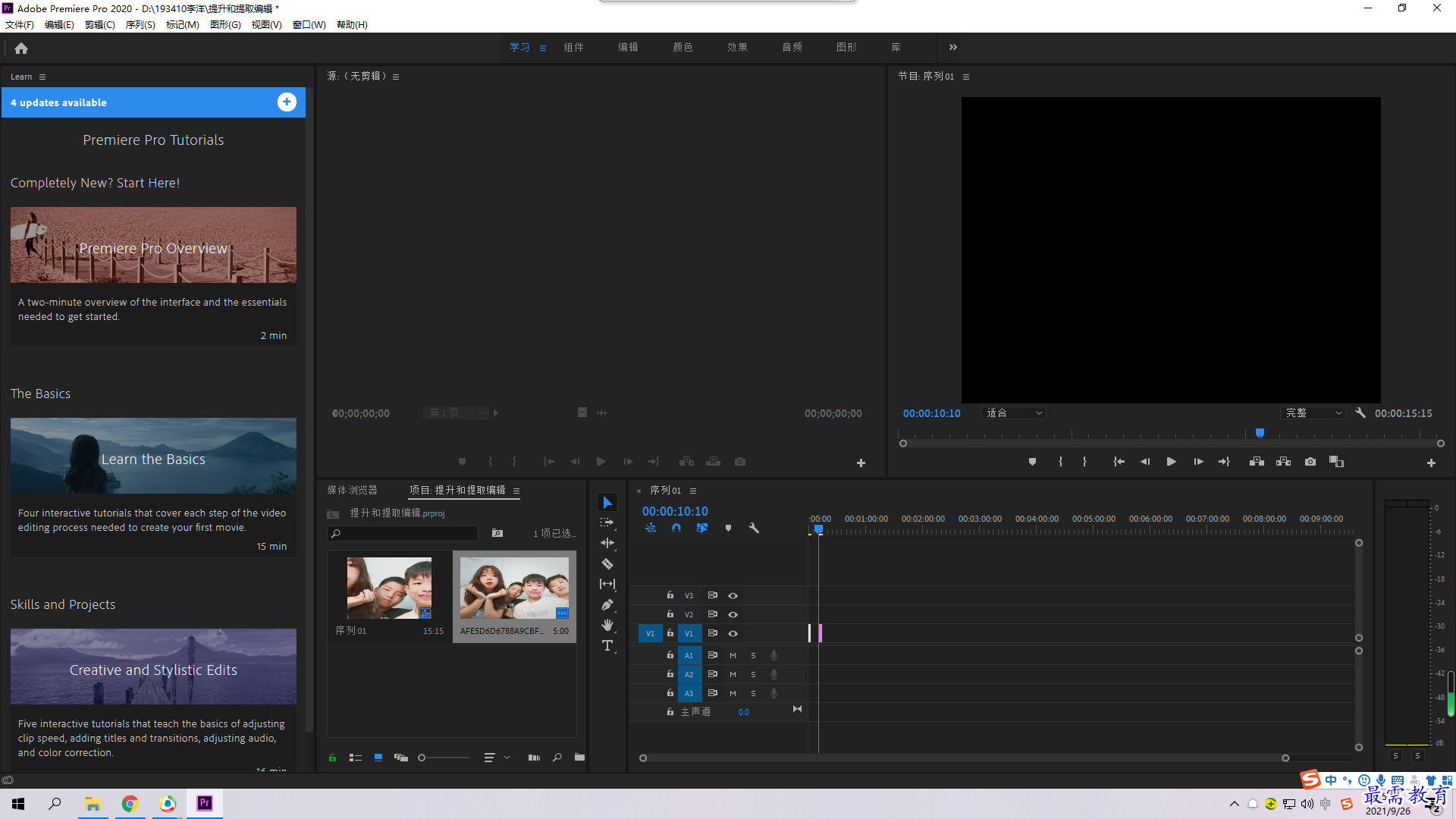Select the Track Select Forward tool
The image size is (1456, 819).
pyautogui.click(x=607, y=522)
